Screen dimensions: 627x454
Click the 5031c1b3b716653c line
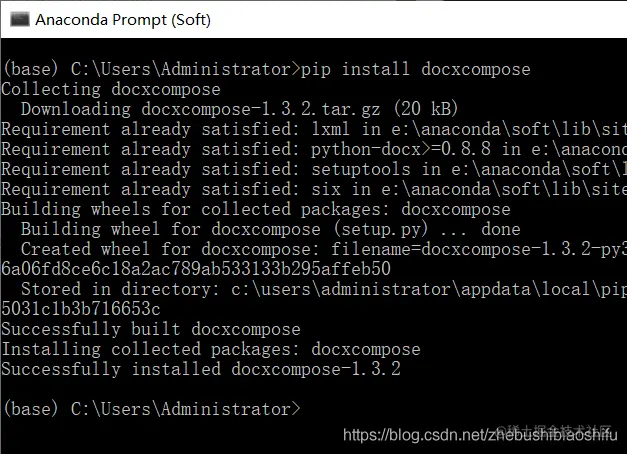pyautogui.click(x=81, y=309)
